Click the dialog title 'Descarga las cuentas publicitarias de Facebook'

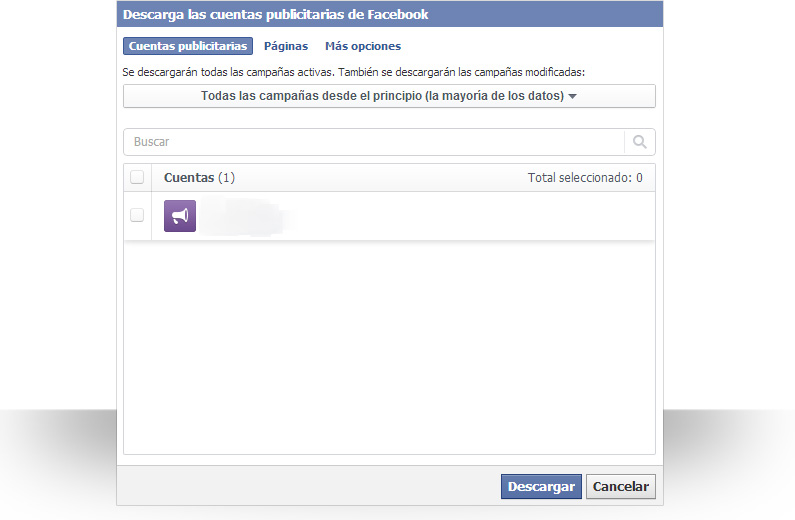276,15
